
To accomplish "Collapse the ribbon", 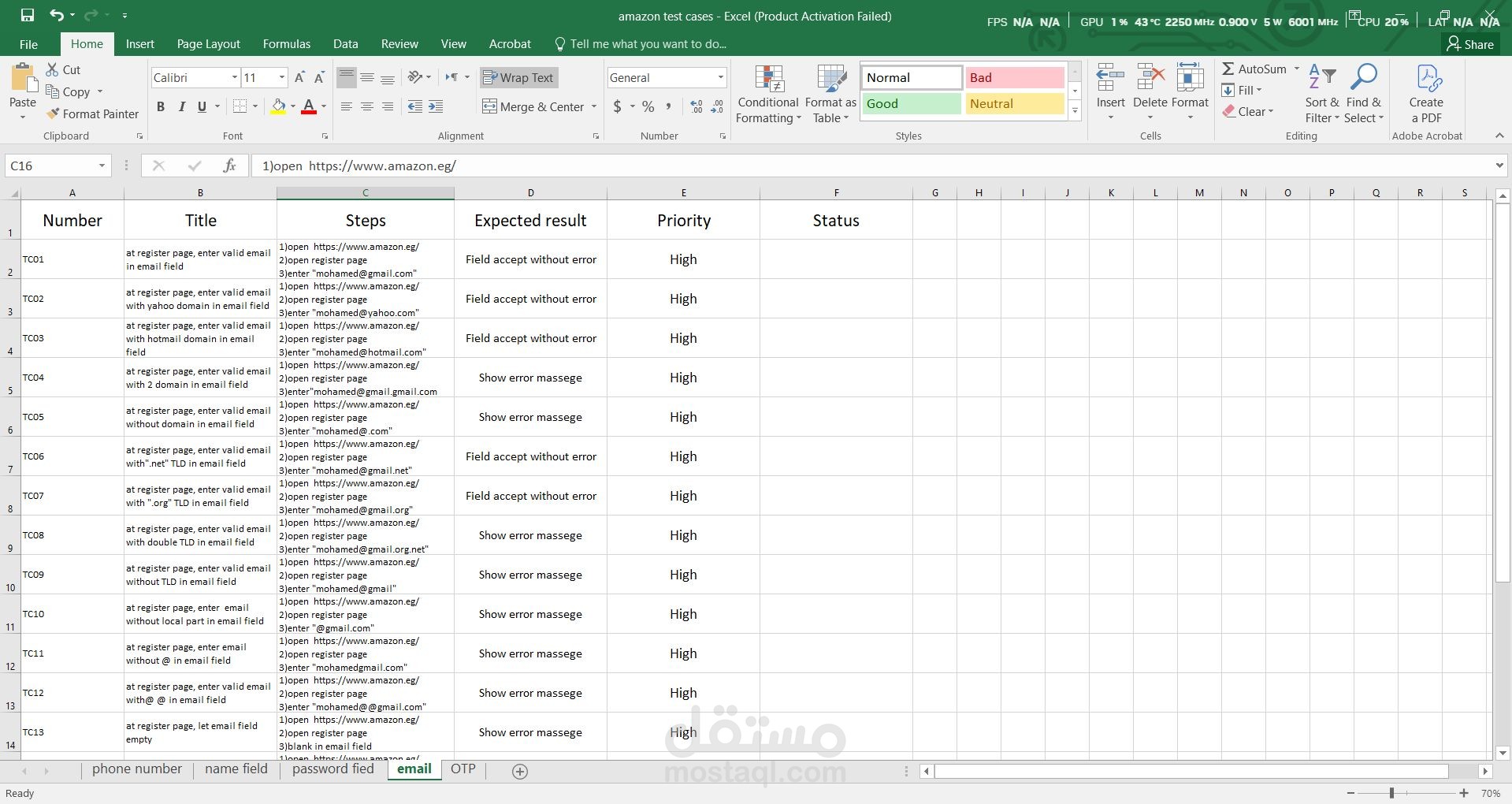I will tap(1499, 136).
